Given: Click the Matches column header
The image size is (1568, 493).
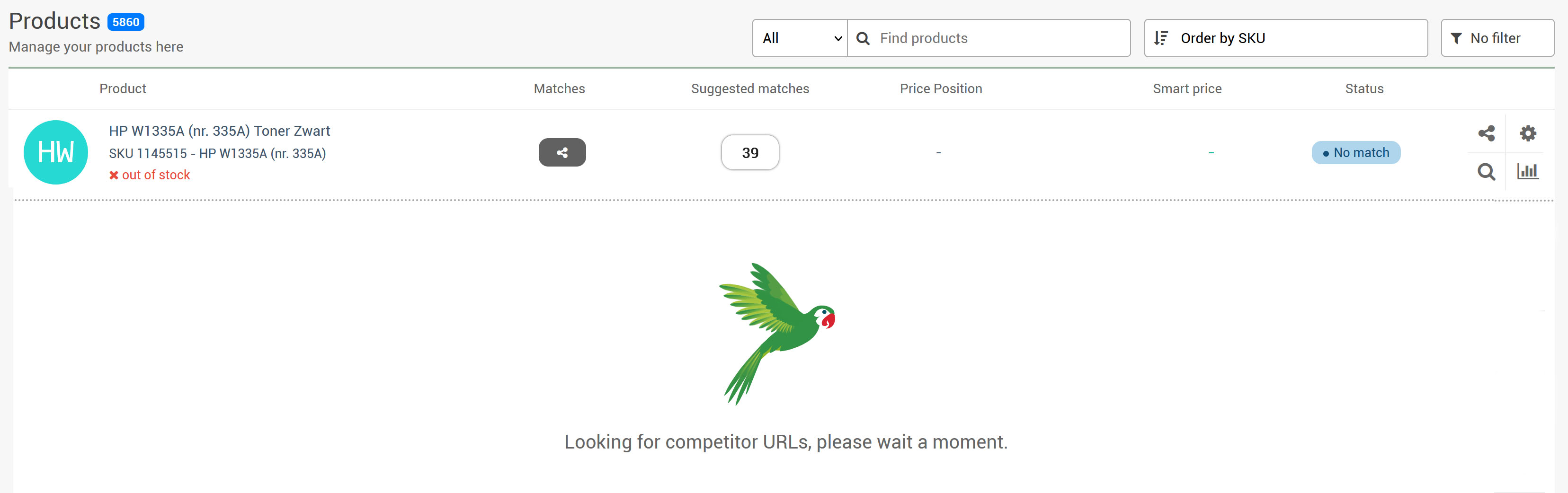Looking at the screenshot, I should pyautogui.click(x=559, y=89).
